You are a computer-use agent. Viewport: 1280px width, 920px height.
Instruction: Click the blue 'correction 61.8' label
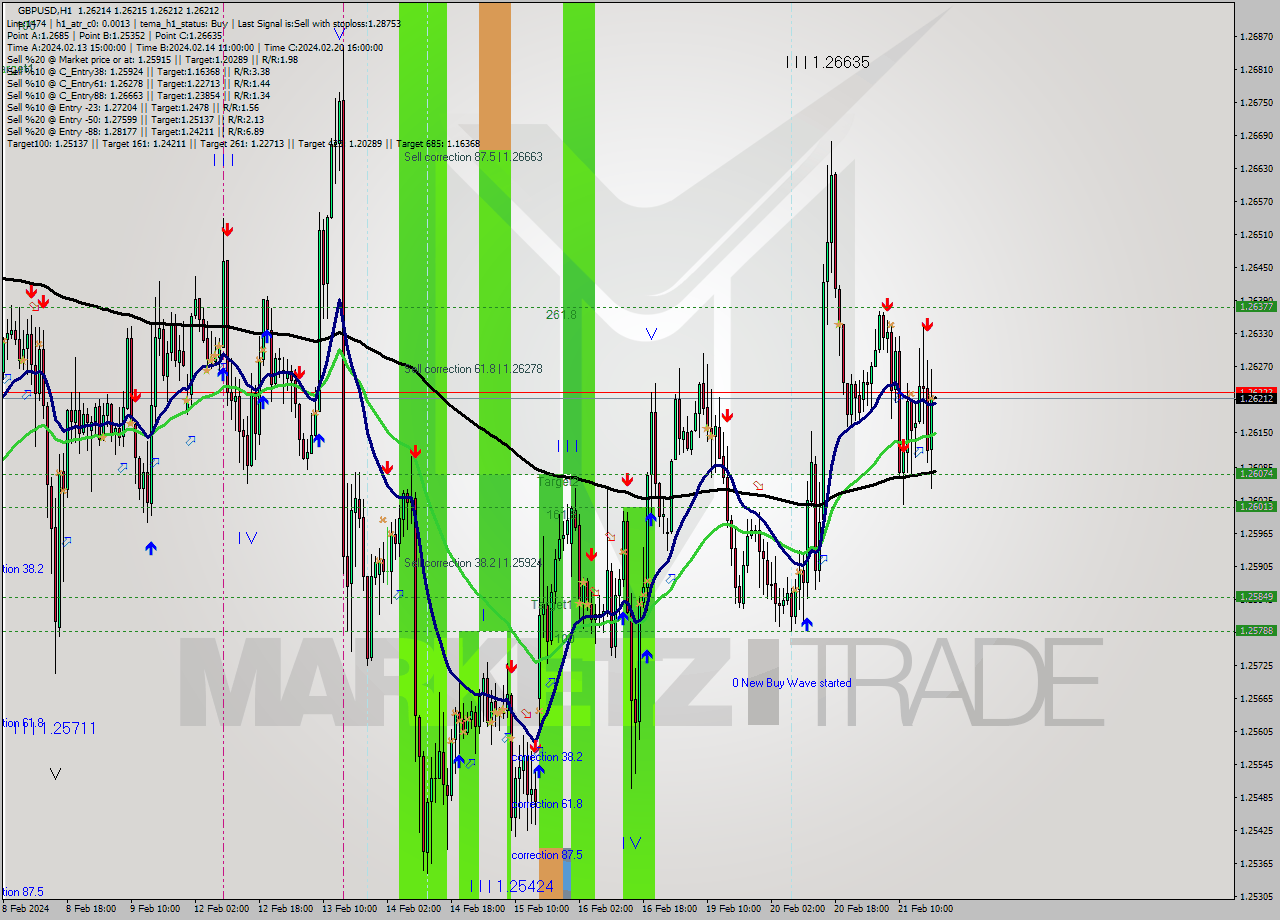point(547,804)
